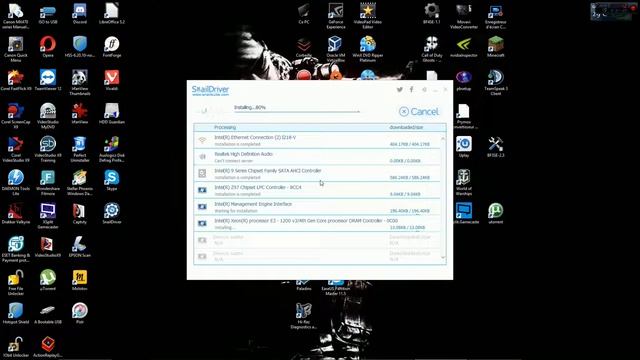Open the TeamViewer 12 desktop icon
The width and height of the screenshot is (640, 360).
(x=48, y=80)
